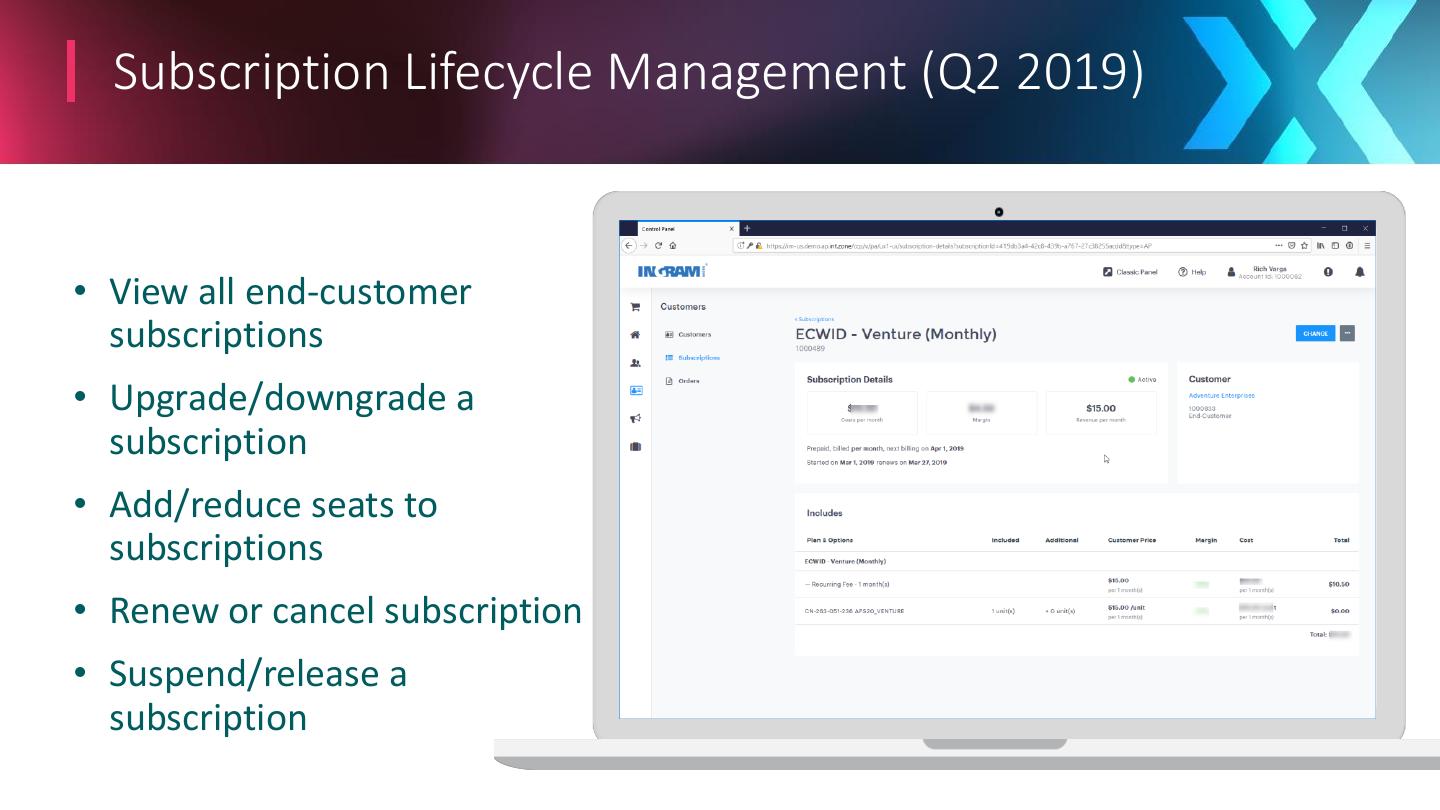Go back with the browser back arrow
Image resolution: width=1440 pixels, height=810 pixels.
tap(629, 245)
